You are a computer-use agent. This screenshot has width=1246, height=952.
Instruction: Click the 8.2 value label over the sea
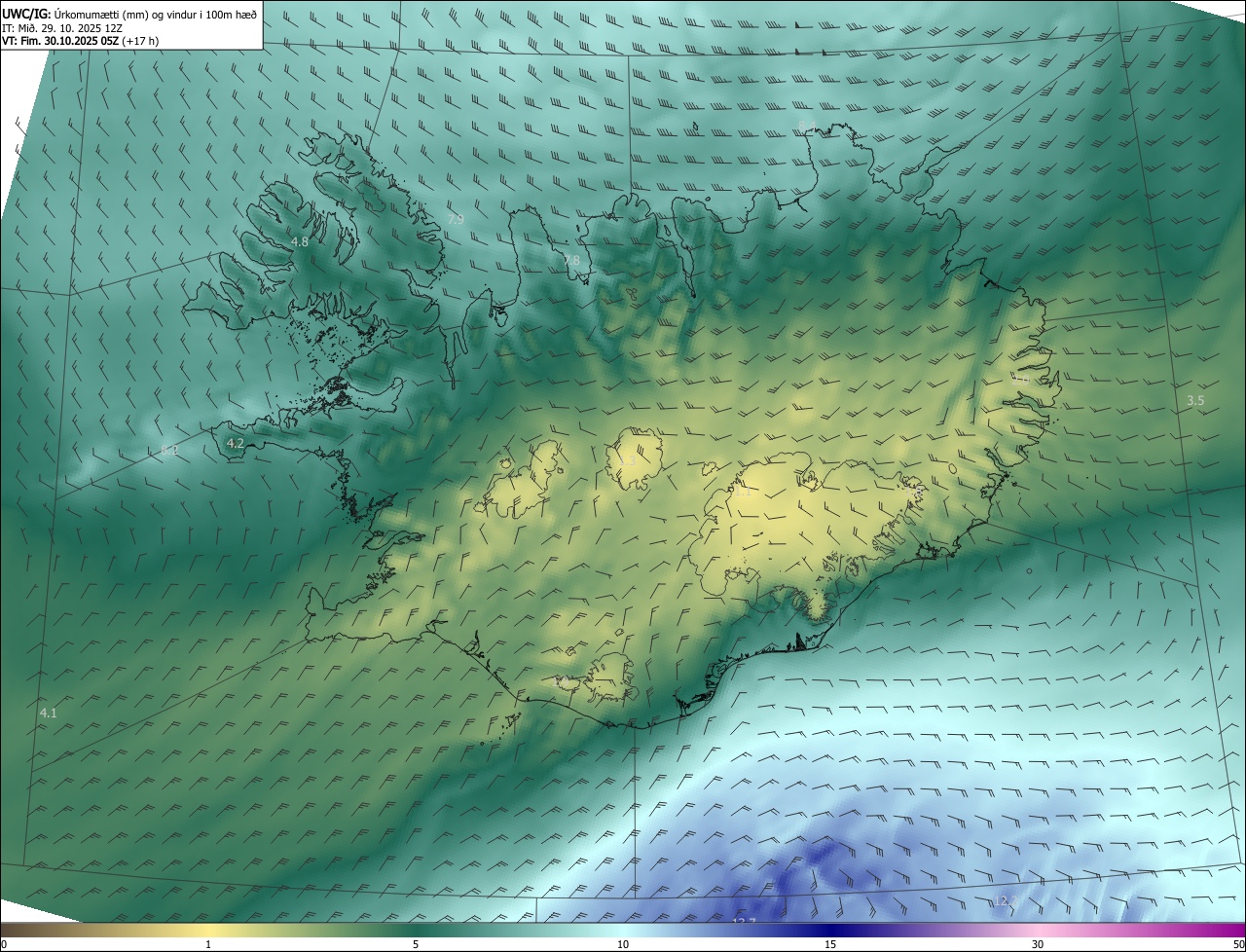168,450
